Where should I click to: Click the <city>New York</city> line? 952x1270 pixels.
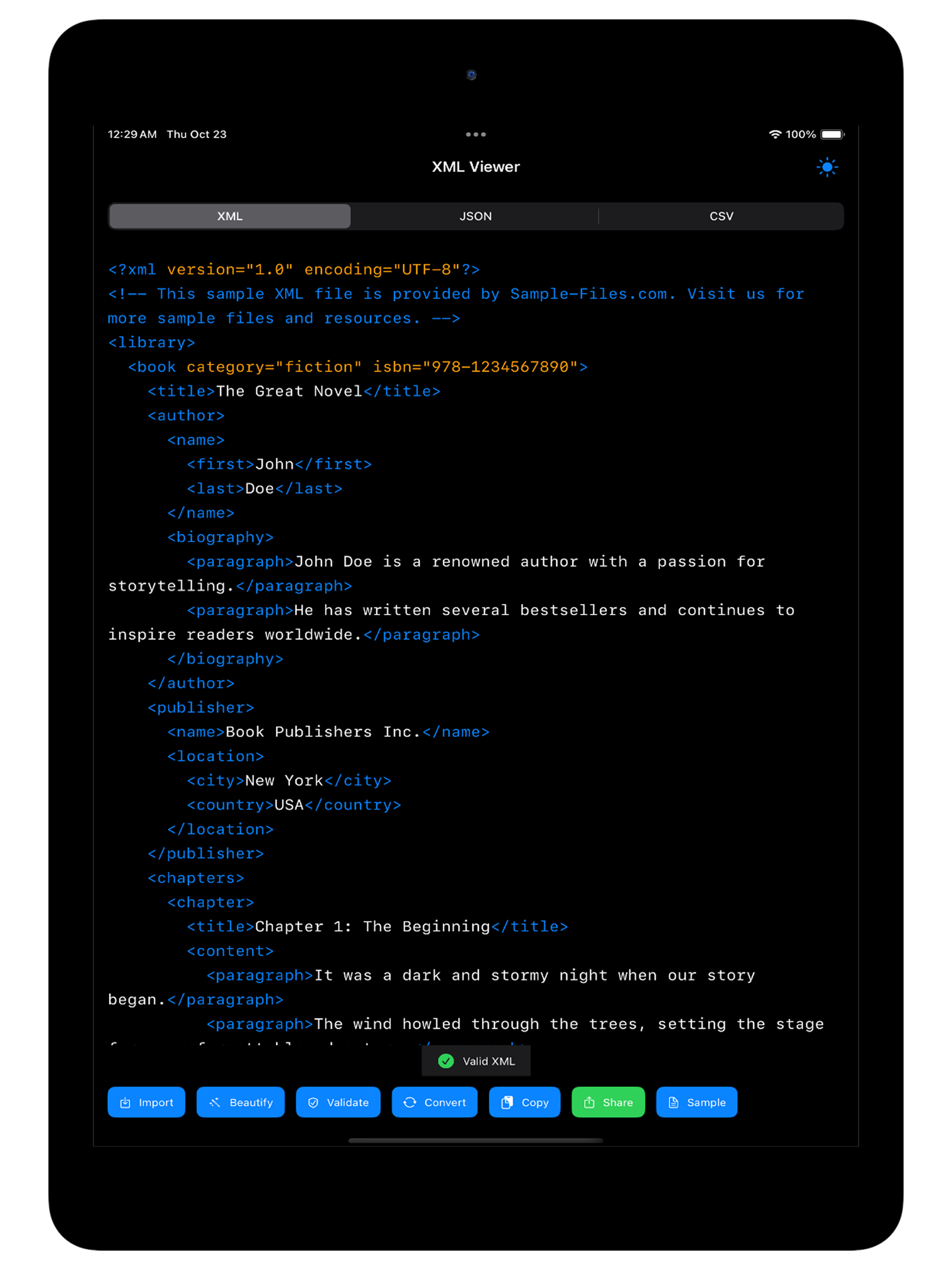pos(289,781)
